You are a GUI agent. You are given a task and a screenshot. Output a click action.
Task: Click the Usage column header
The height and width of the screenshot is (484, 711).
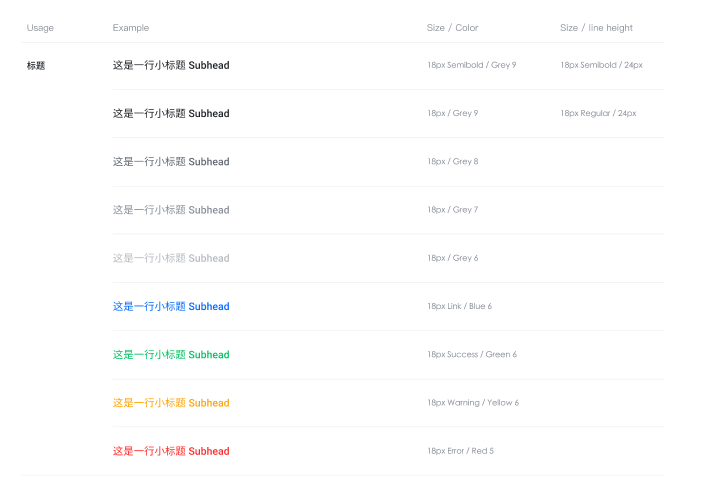(x=40, y=28)
